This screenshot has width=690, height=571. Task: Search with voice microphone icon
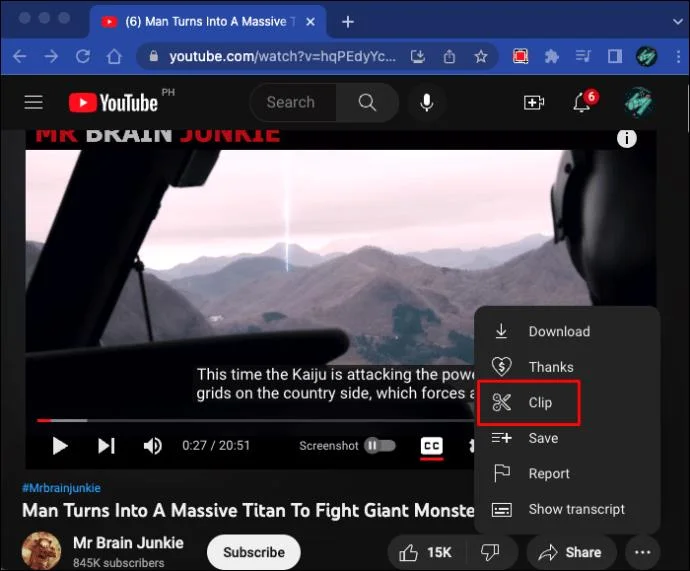pos(426,102)
